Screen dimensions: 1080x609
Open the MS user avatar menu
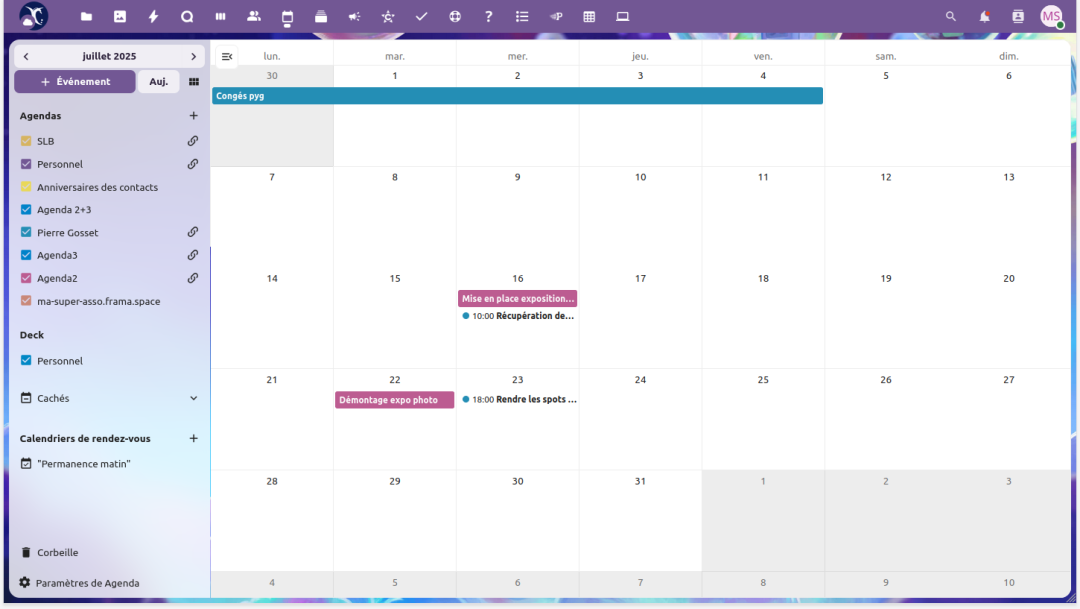pyautogui.click(x=1051, y=16)
